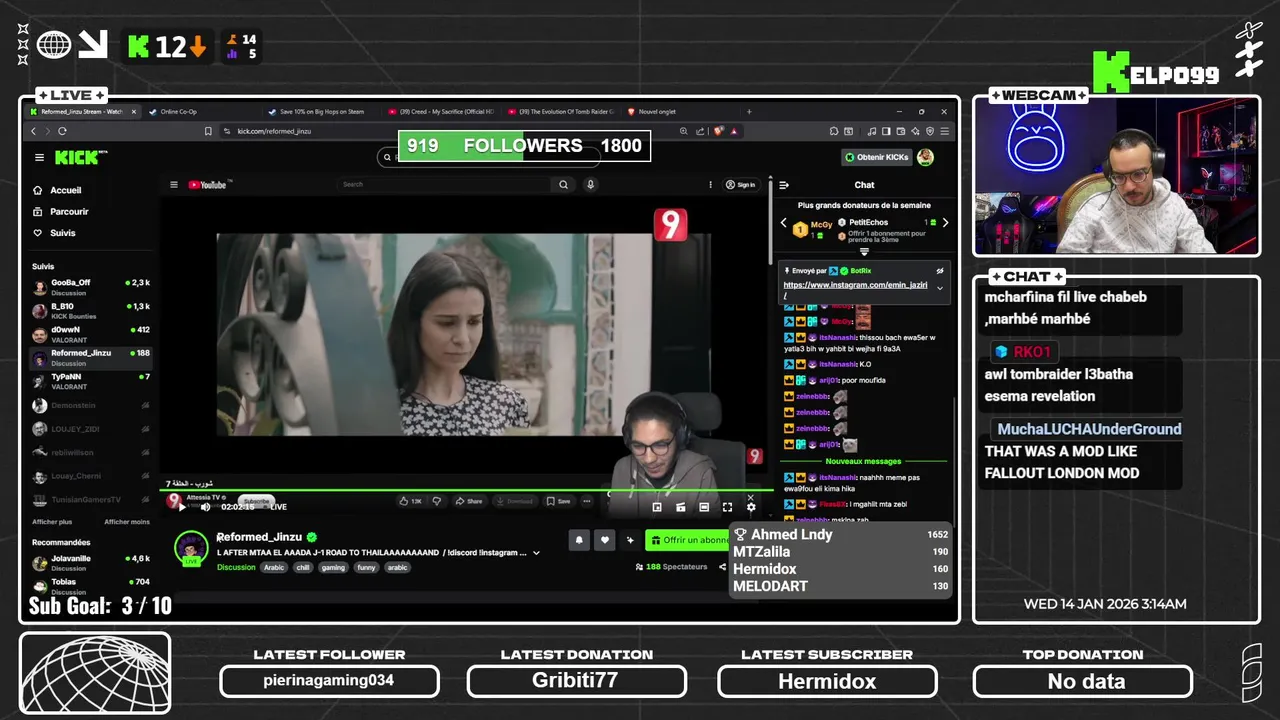This screenshot has width=1280, height=720.
Task: Open Parcourir in Kick sidebar
Action: click(61, 212)
